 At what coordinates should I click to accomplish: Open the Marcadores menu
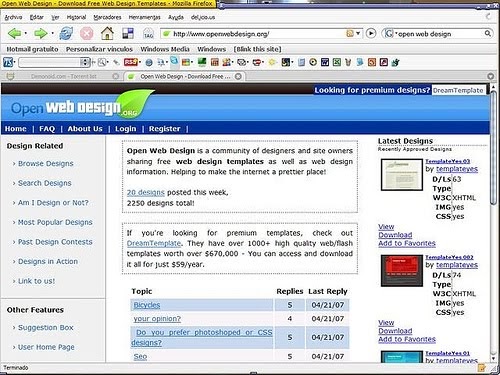coord(107,17)
